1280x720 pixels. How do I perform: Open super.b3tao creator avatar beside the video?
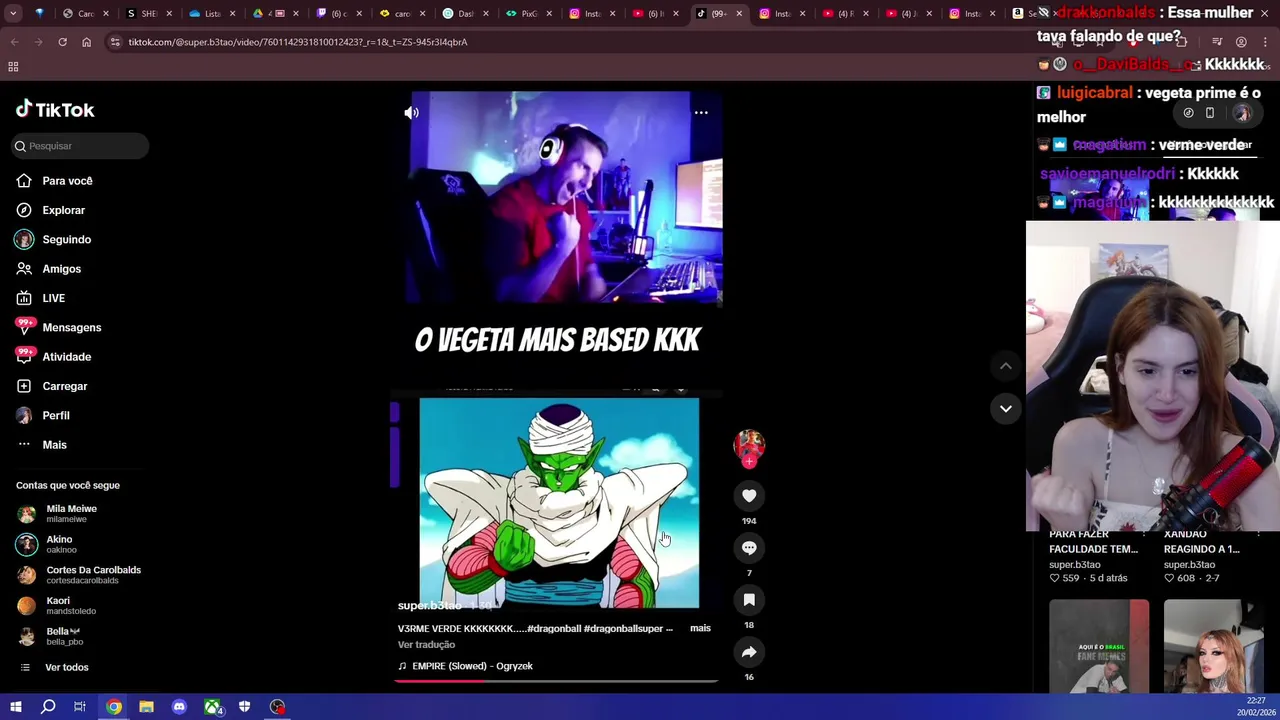point(749,445)
